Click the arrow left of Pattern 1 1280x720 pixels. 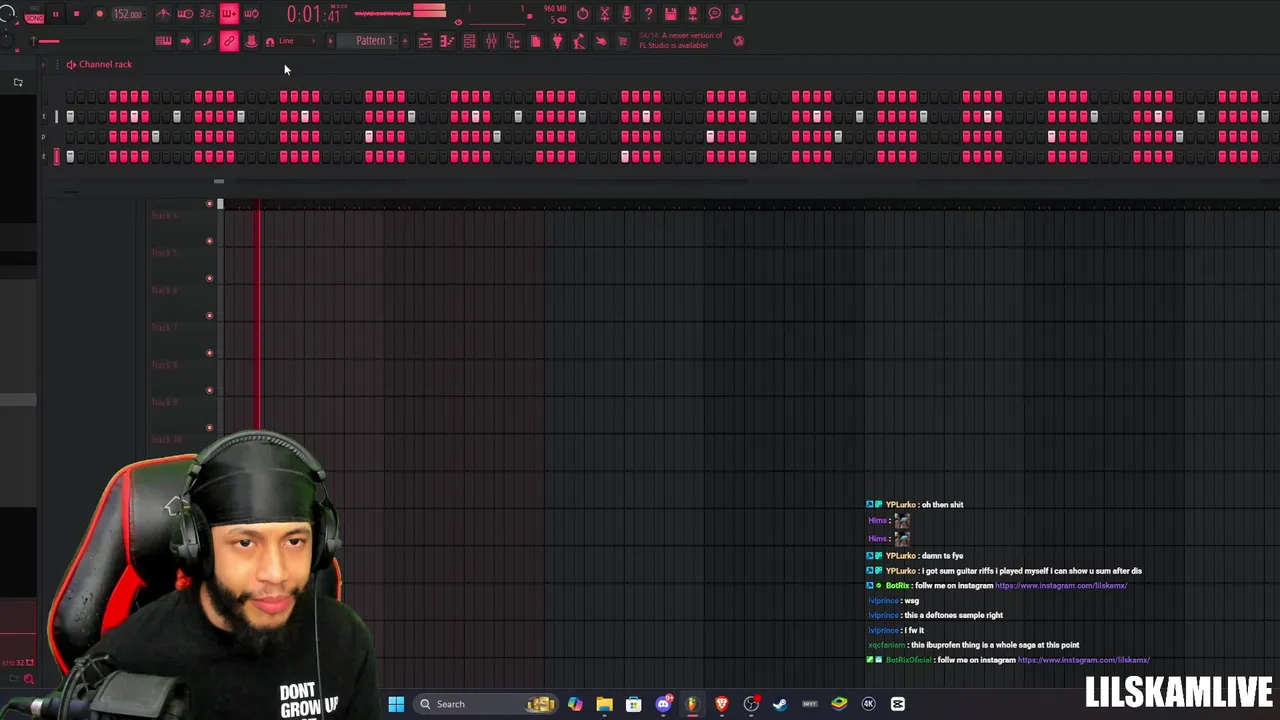point(330,41)
